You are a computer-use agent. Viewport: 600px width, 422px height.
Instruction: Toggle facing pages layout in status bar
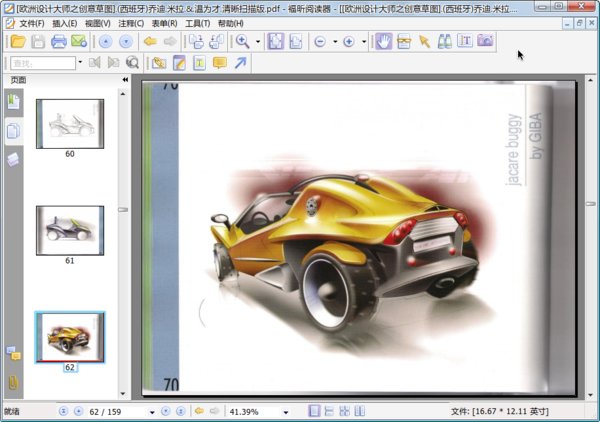pos(344,411)
